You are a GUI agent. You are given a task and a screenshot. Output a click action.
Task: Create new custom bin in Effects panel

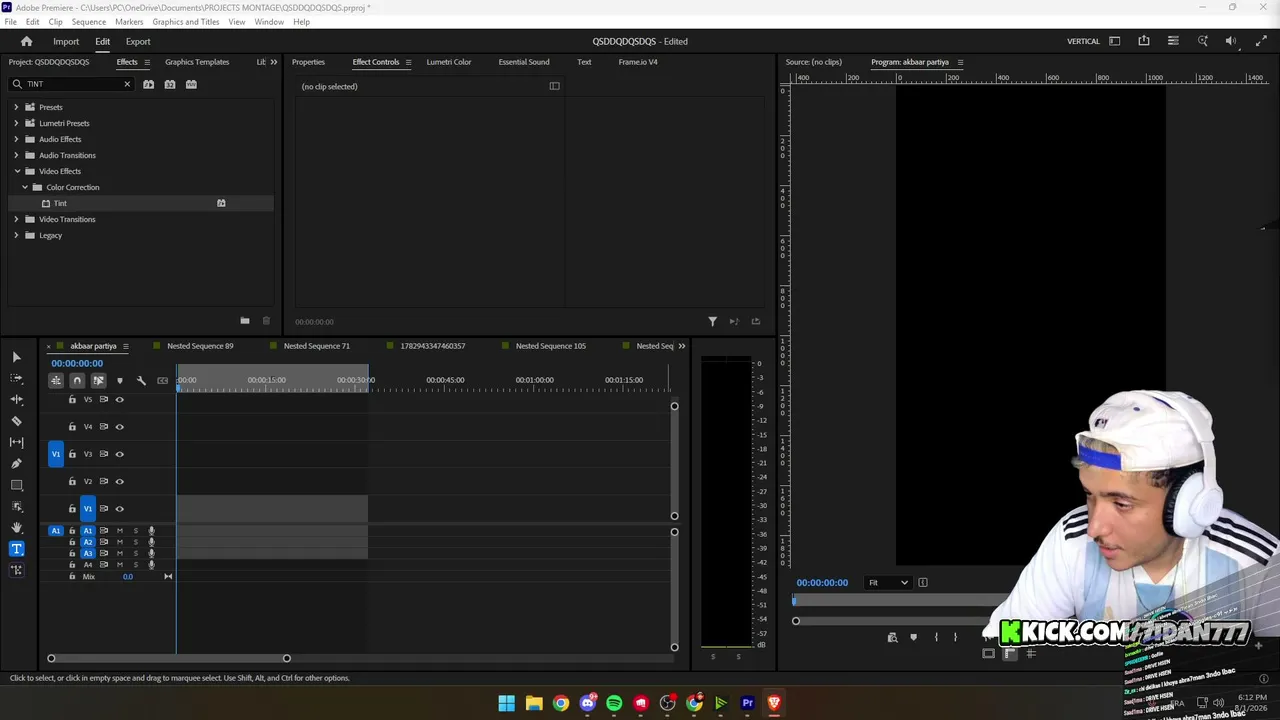point(245,321)
